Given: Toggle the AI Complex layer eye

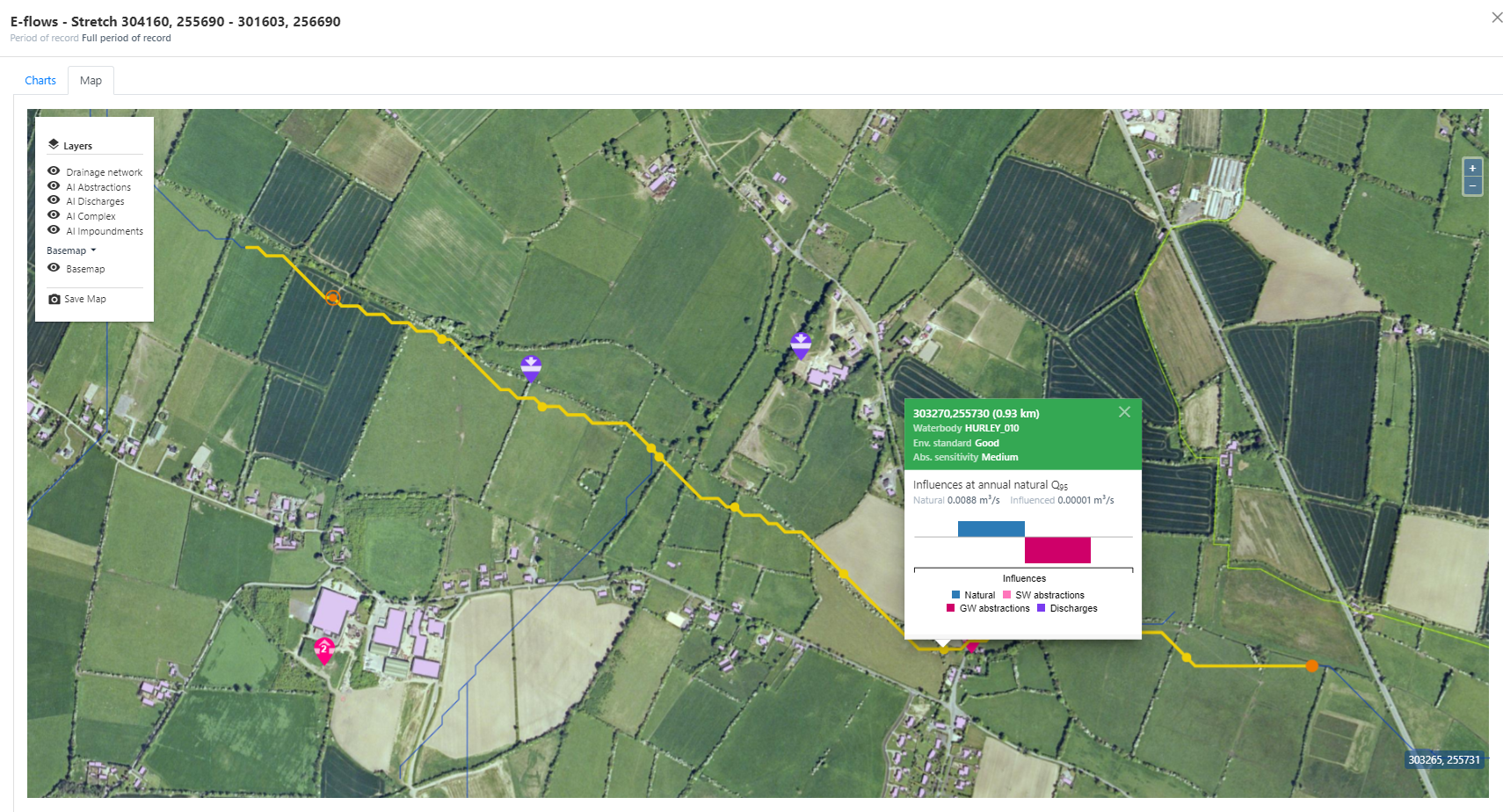Looking at the screenshot, I should 54,215.
